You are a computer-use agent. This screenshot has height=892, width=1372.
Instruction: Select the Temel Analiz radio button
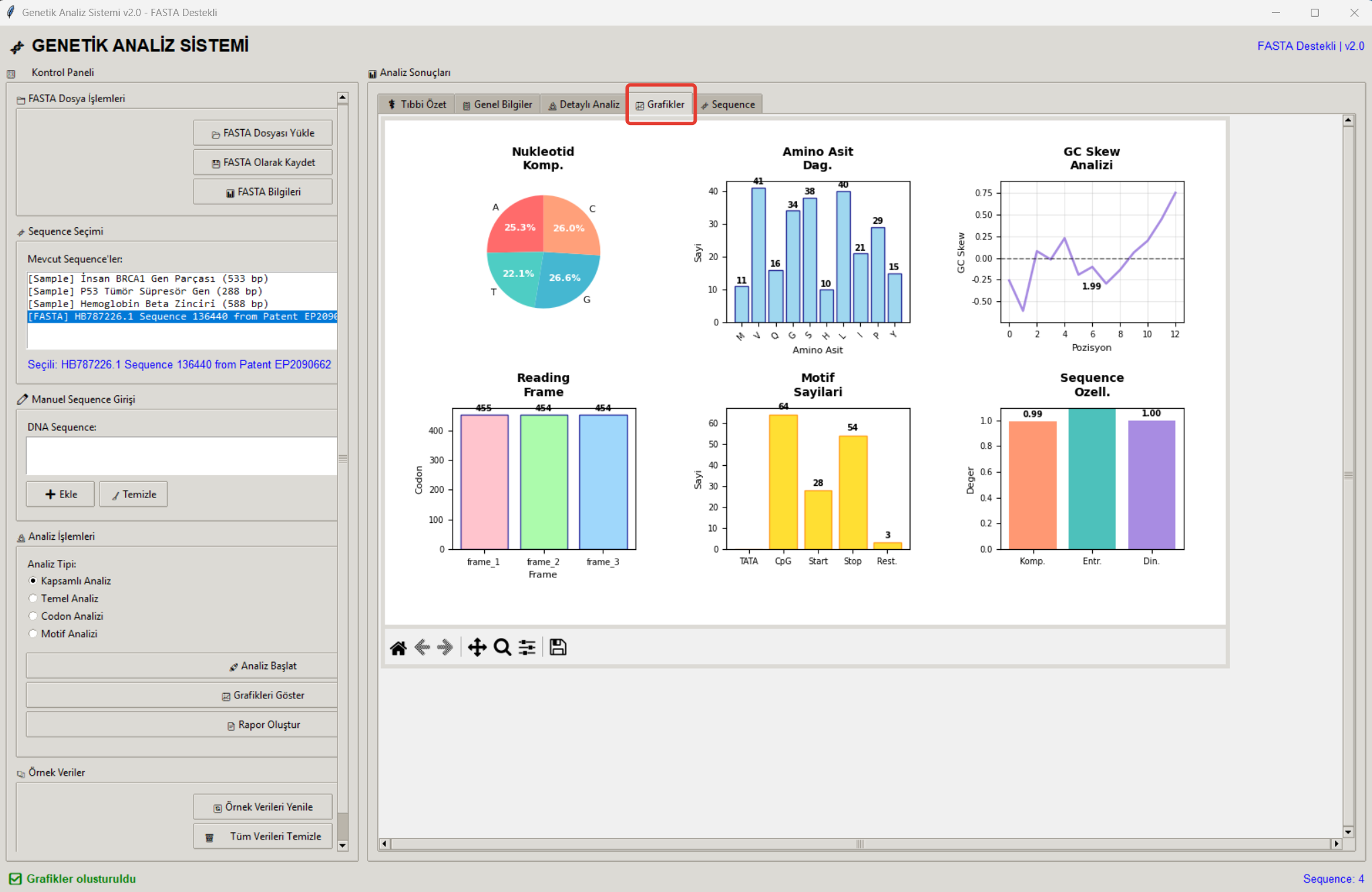tap(33, 598)
